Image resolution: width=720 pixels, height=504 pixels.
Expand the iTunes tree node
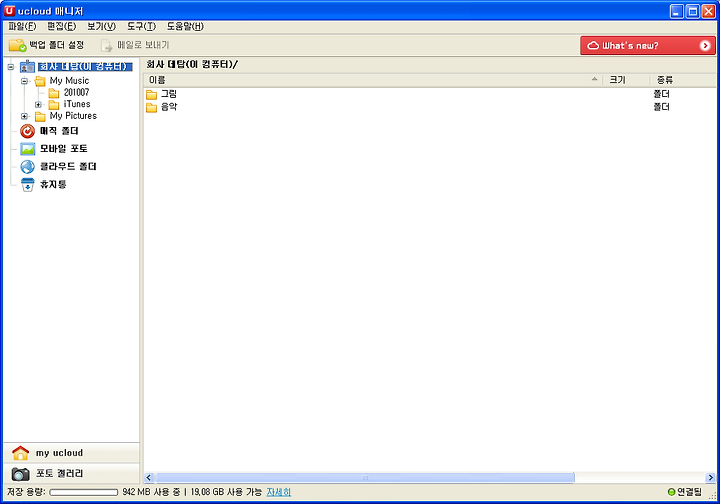[38, 105]
